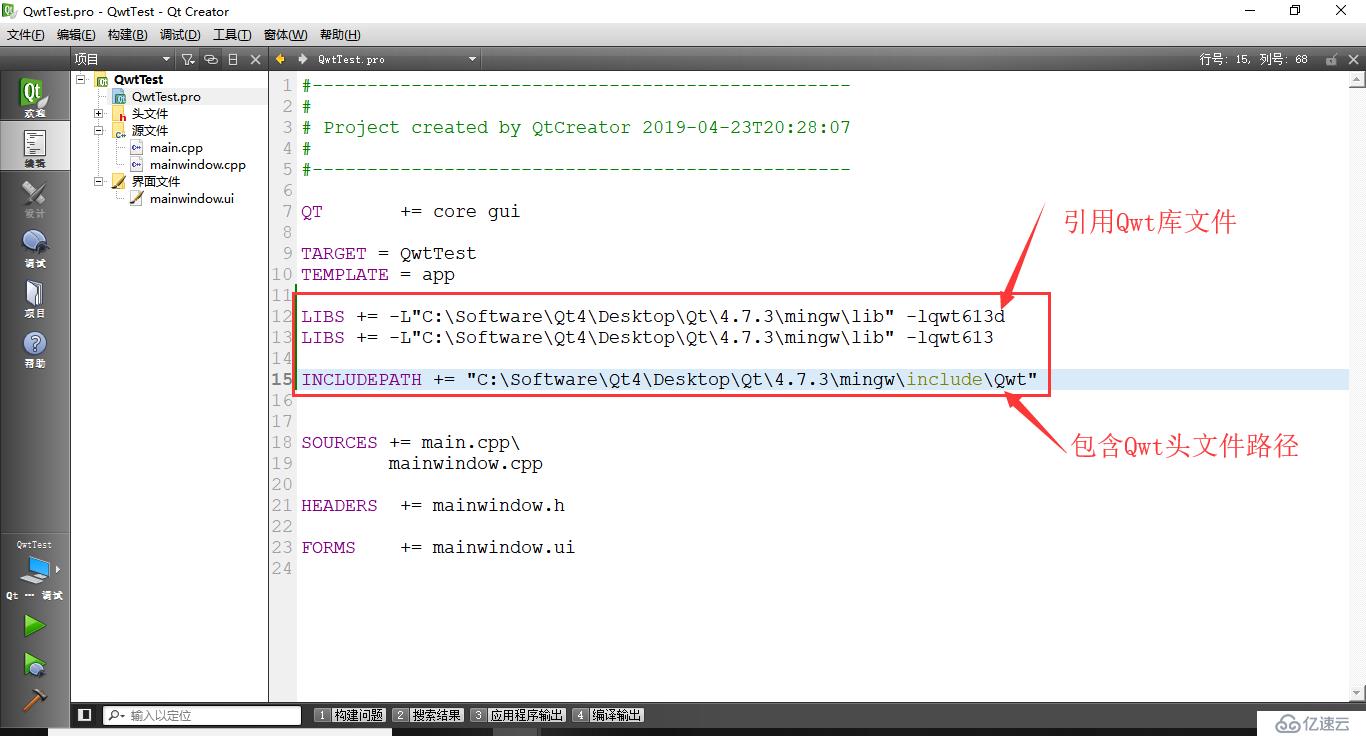Show the 搜索结果 output pane

point(428,715)
